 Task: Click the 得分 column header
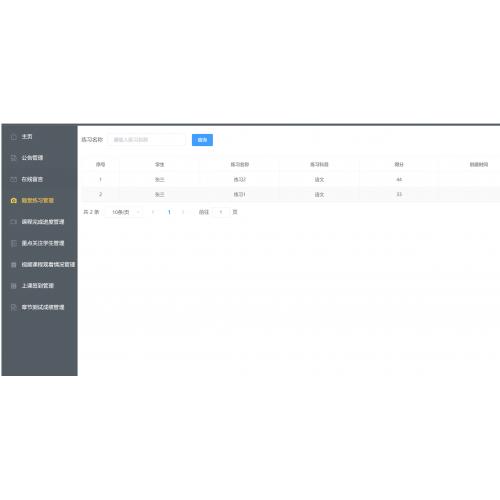click(x=399, y=164)
